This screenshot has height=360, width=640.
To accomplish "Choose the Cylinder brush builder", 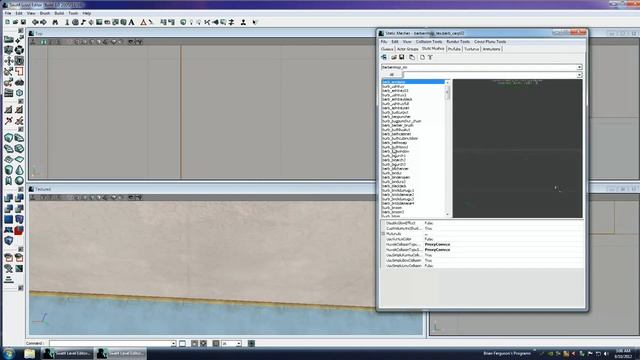I will point(9,170).
